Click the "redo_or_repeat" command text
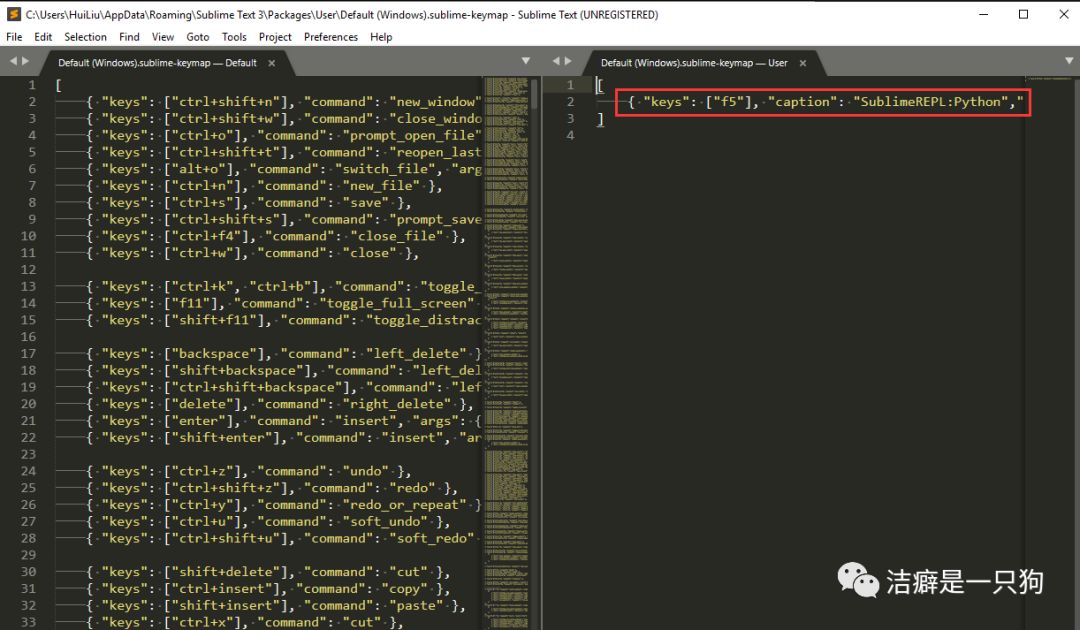 [x=404, y=505]
